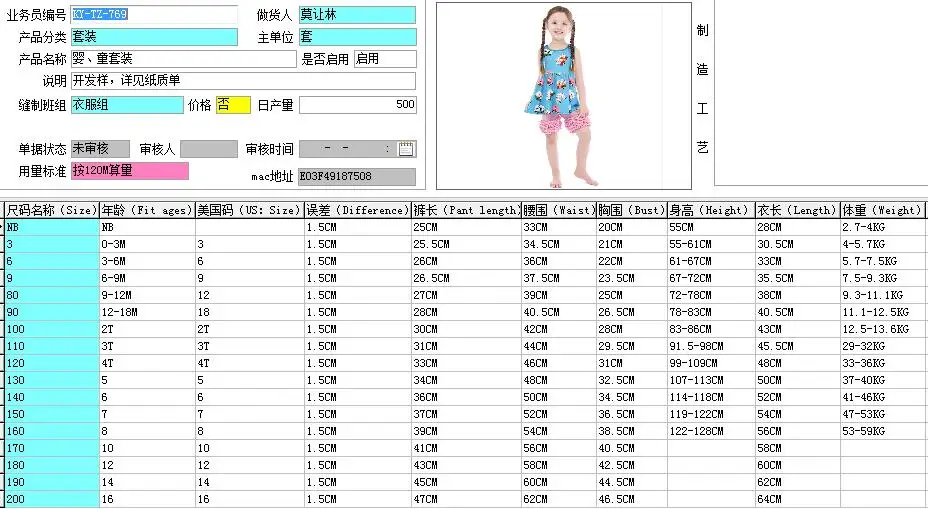This screenshot has height=509, width=928.
Task: Click the 身高 (Height) column header
Action: pos(711,210)
